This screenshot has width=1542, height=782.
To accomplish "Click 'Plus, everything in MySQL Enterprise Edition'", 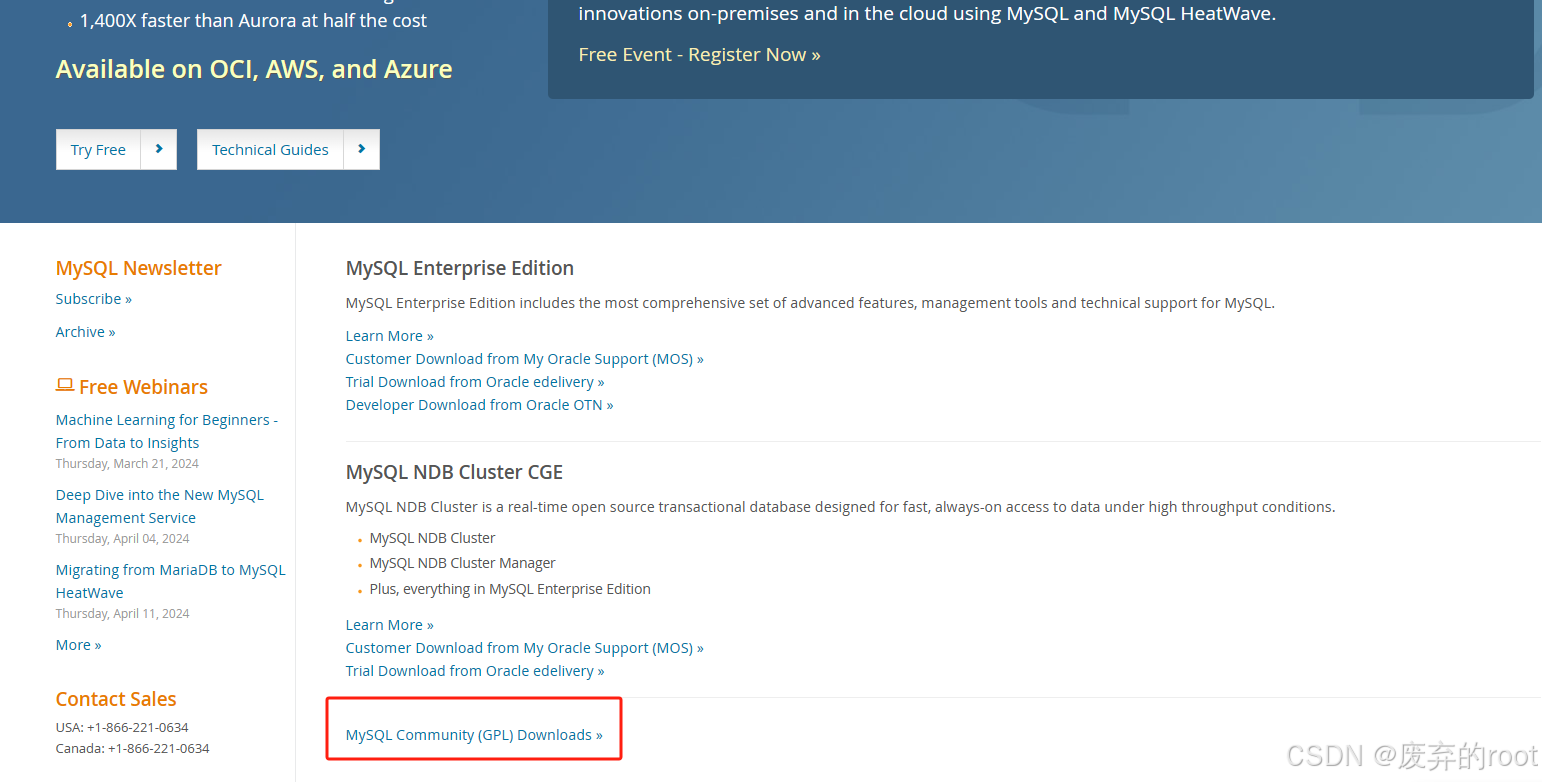I will pos(510,589).
